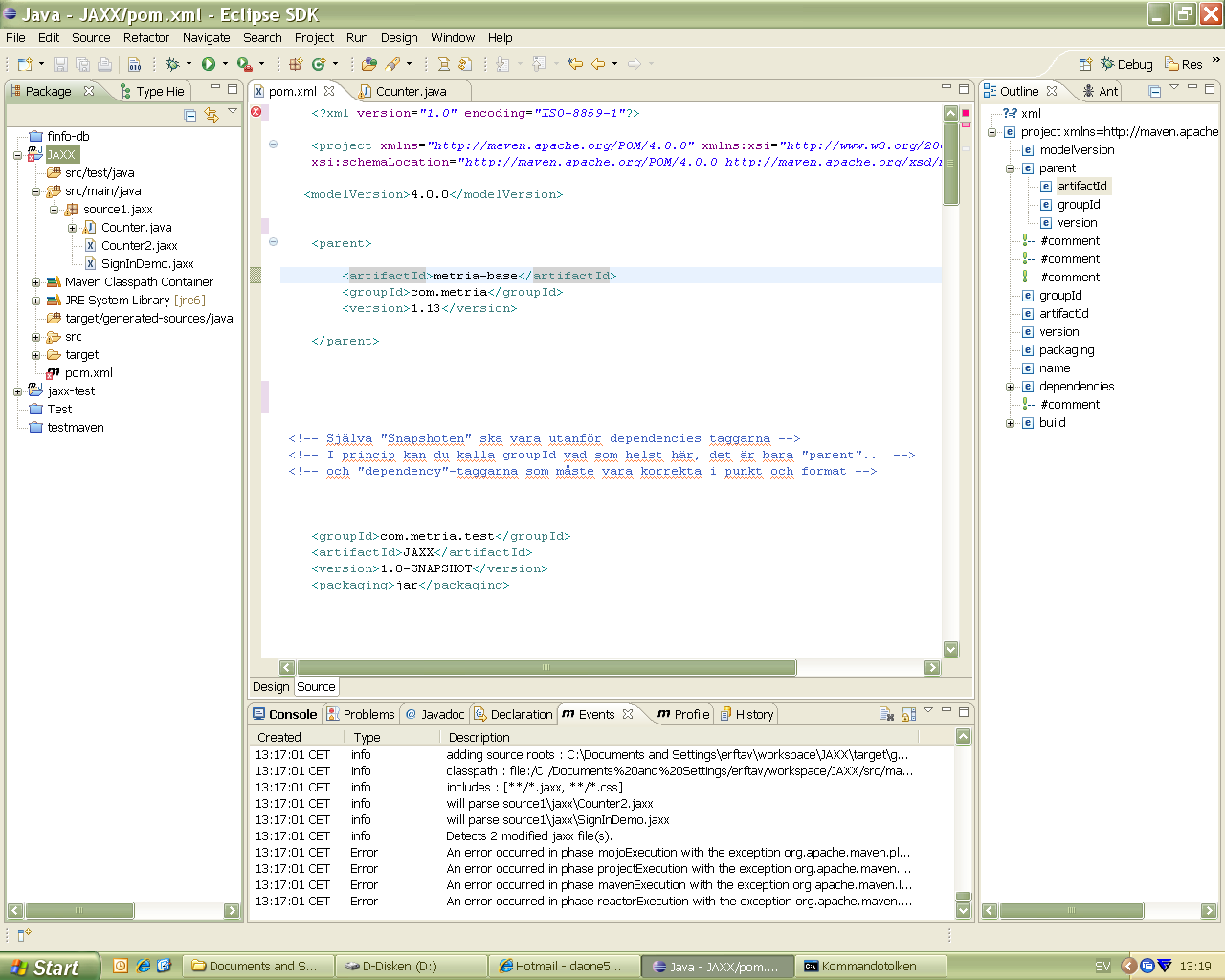
Task: Collapse the parent node in Outline
Action: (x=1010, y=168)
